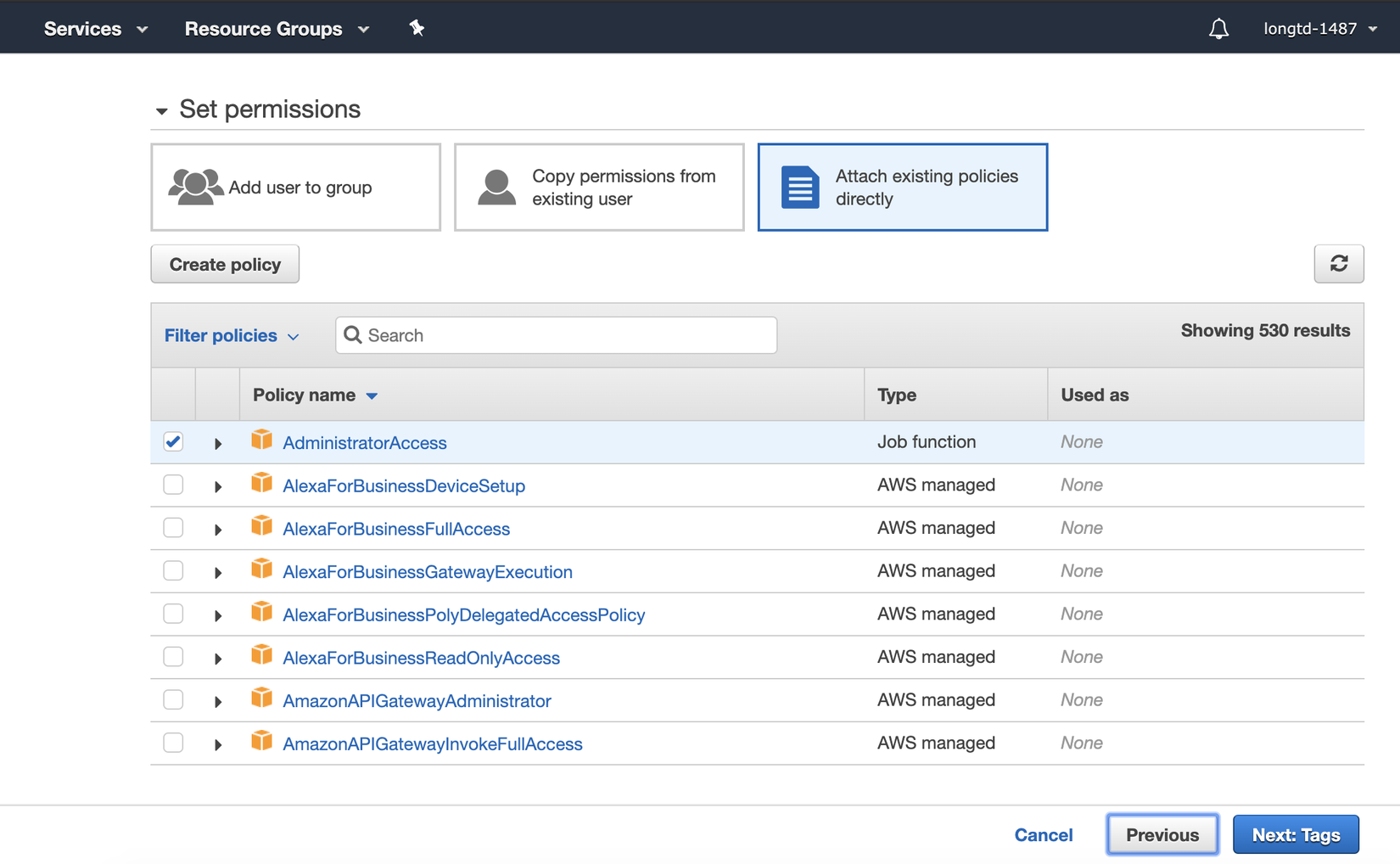Collapse the Set permissions section
This screenshot has width=1400, height=864.
(161, 110)
